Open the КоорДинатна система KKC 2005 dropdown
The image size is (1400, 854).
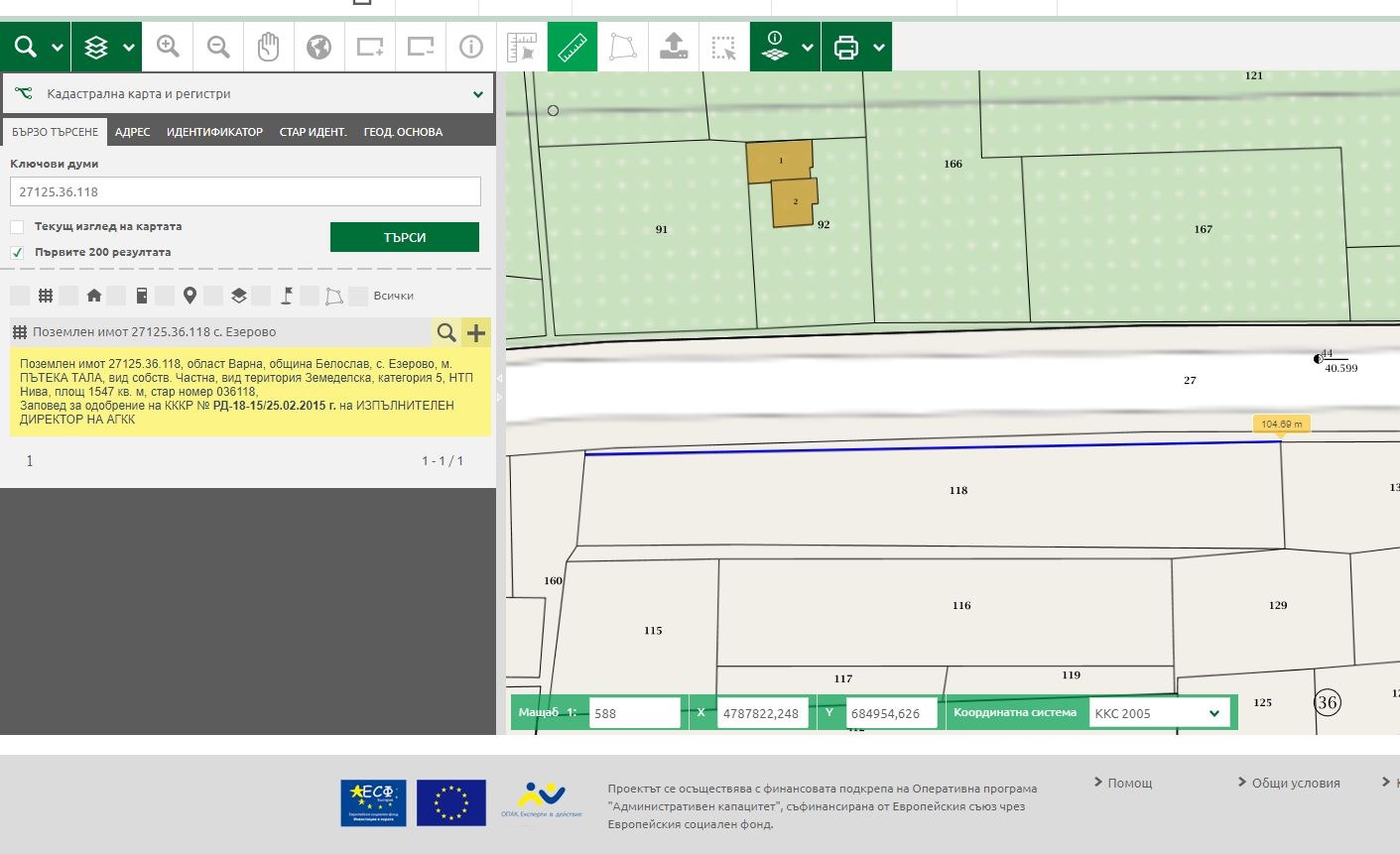tap(1159, 712)
